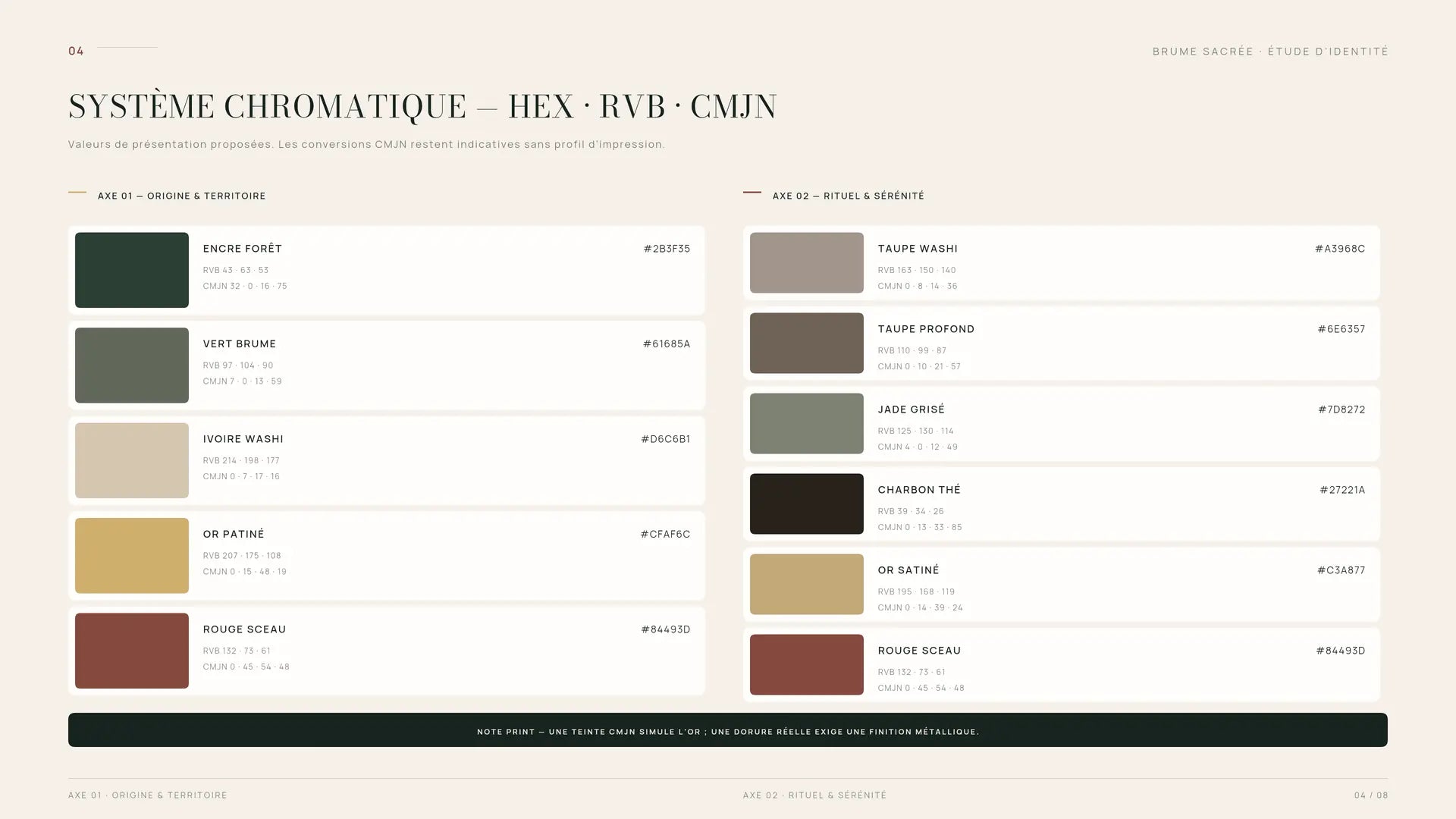Click the "RVB 125 · 130 · 114" value
Screen dimensions: 1456x819
916,431
